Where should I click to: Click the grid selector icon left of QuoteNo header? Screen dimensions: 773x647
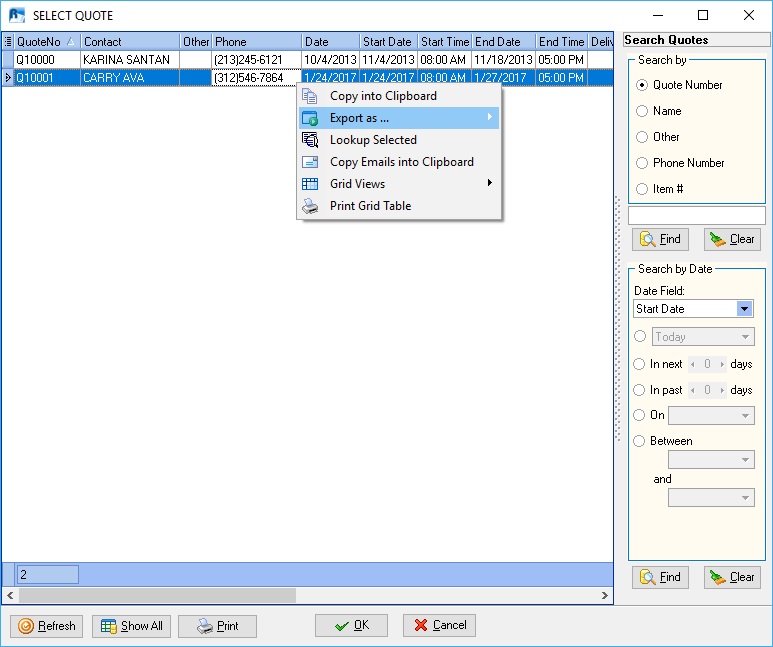pyautogui.click(x=8, y=42)
